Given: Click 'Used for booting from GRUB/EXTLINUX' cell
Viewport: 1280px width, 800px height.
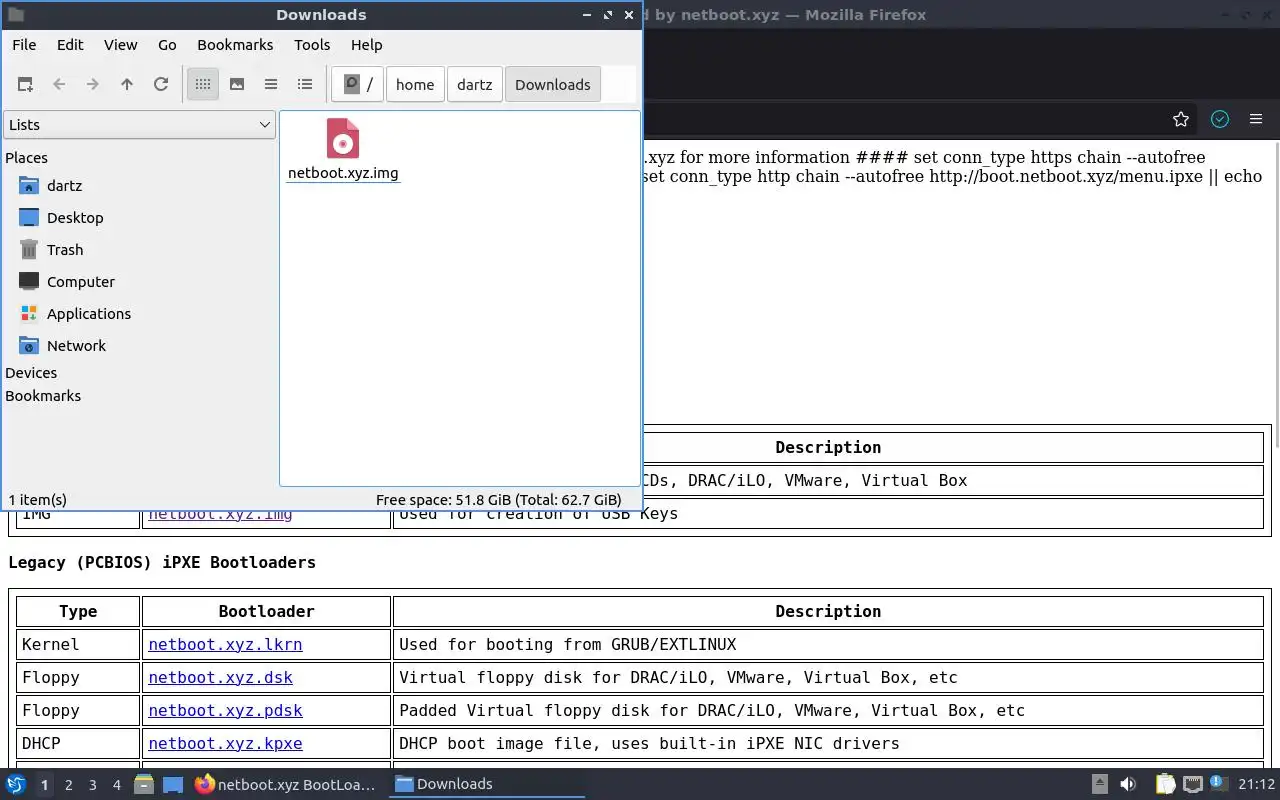Looking at the screenshot, I should (x=828, y=645).
